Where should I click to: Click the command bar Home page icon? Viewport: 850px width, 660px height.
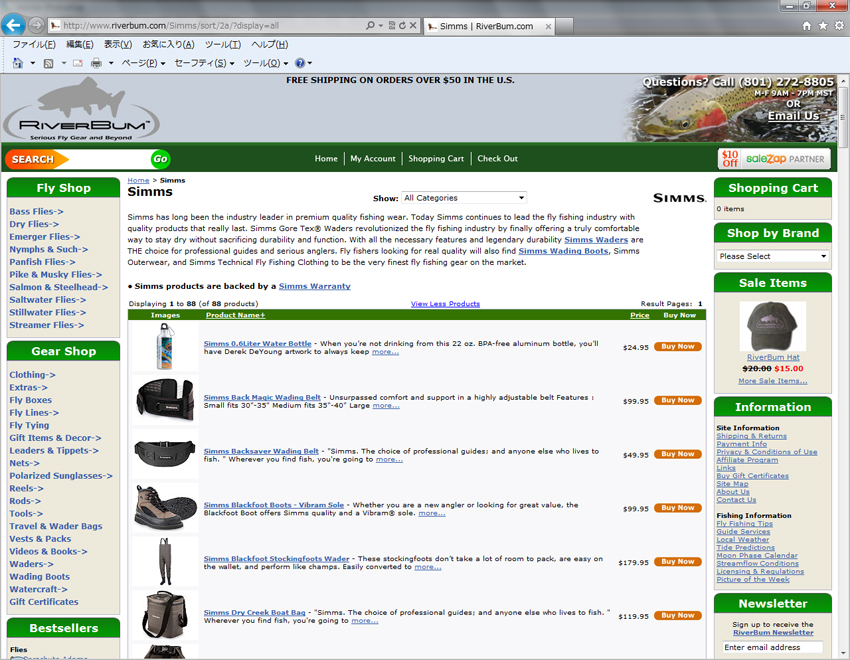point(18,63)
